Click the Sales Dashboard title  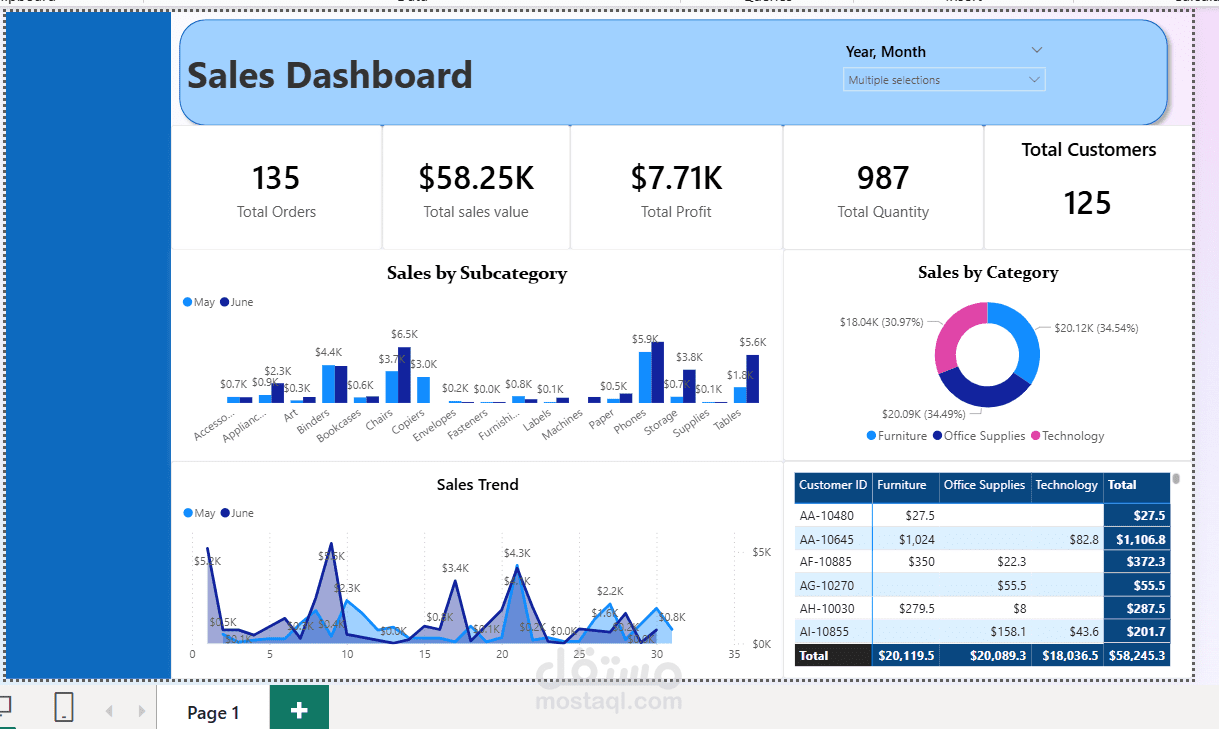[x=330, y=75]
